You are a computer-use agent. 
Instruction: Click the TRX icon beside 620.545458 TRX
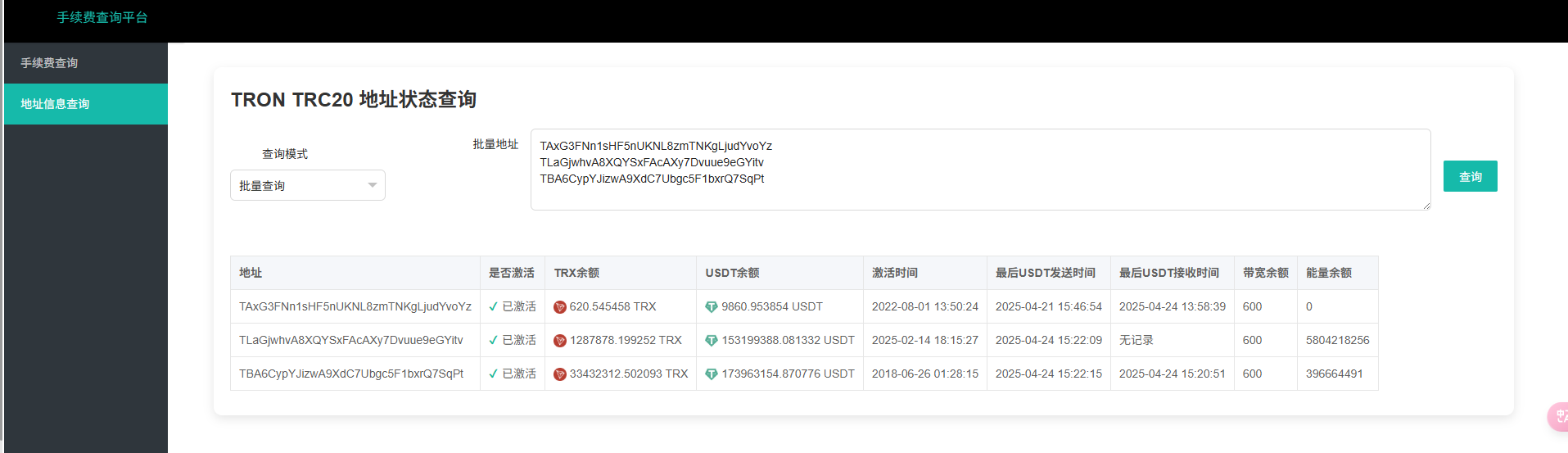(x=560, y=307)
